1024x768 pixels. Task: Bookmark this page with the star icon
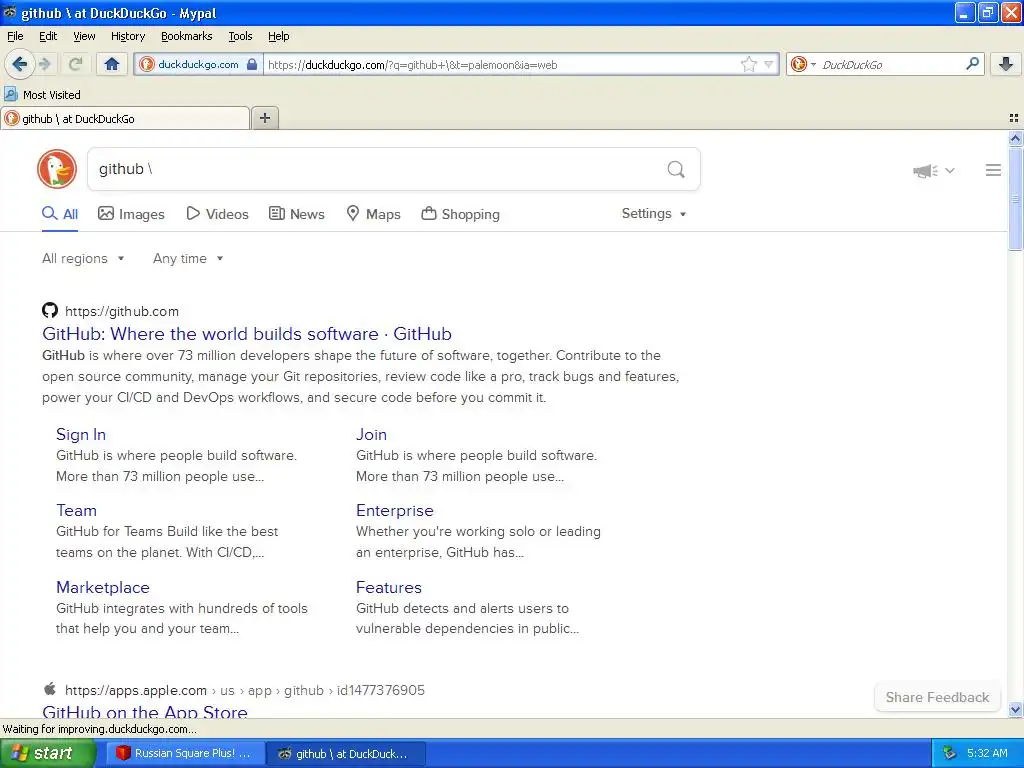click(748, 64)
